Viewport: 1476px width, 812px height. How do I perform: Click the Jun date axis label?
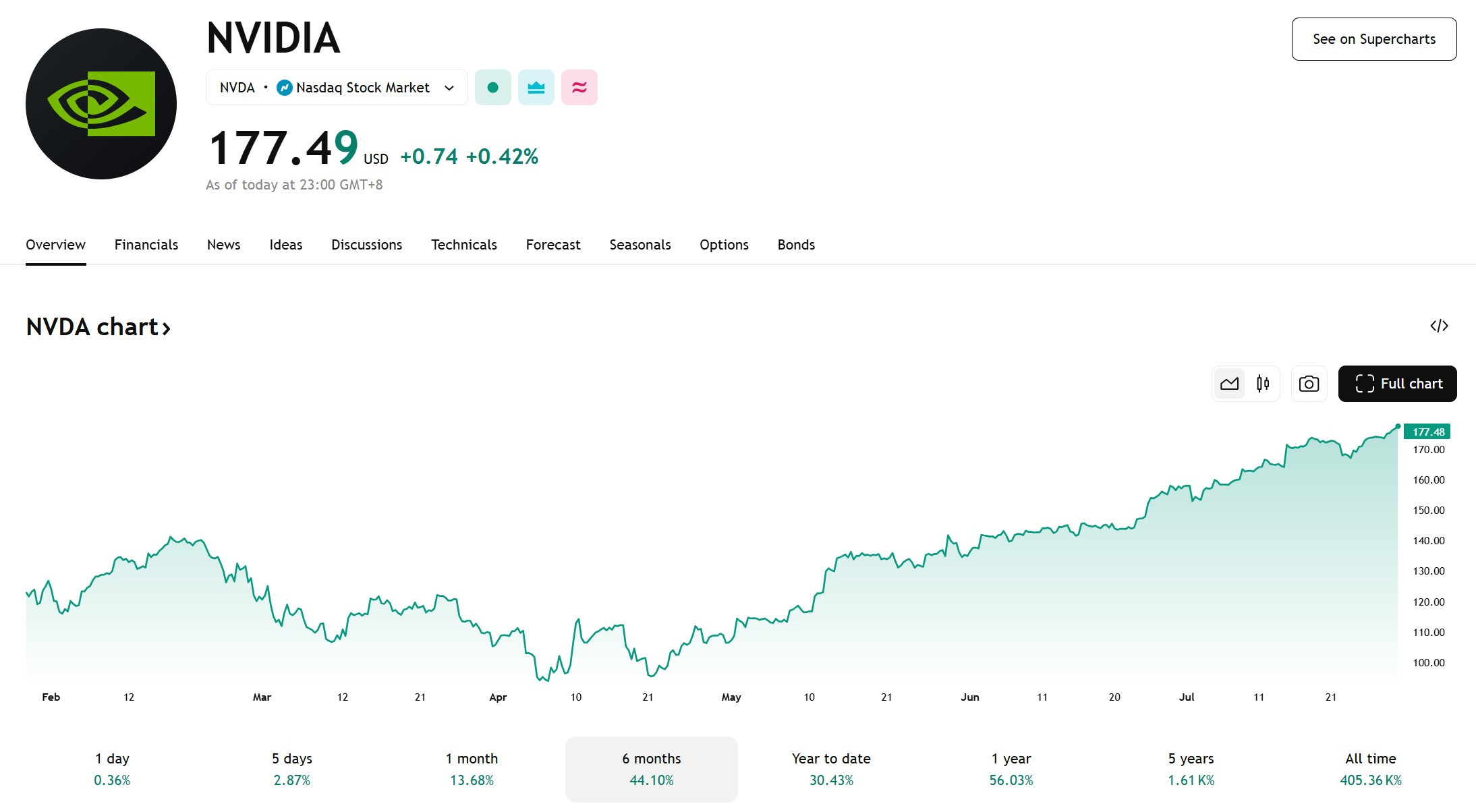pyautogui.click(x=970, y=697)
